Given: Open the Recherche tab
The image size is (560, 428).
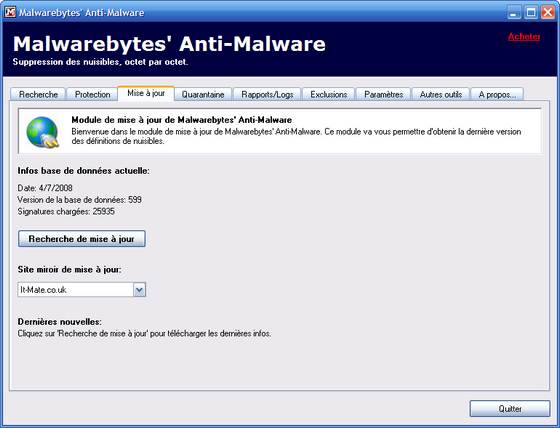Looking at the screenshot, I should point(38,95).
